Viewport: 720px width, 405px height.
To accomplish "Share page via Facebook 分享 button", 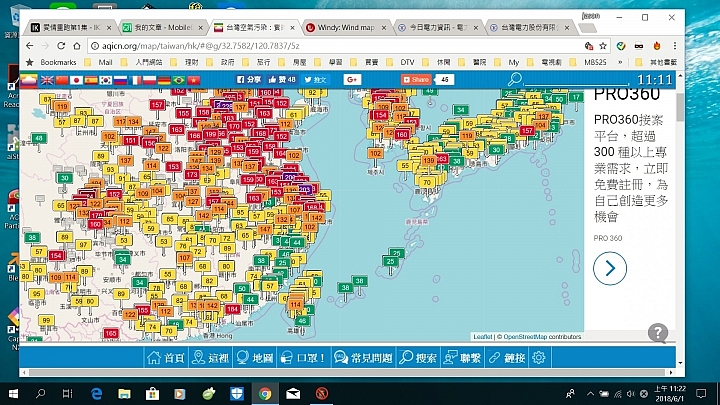I will [x=248, y=80].
